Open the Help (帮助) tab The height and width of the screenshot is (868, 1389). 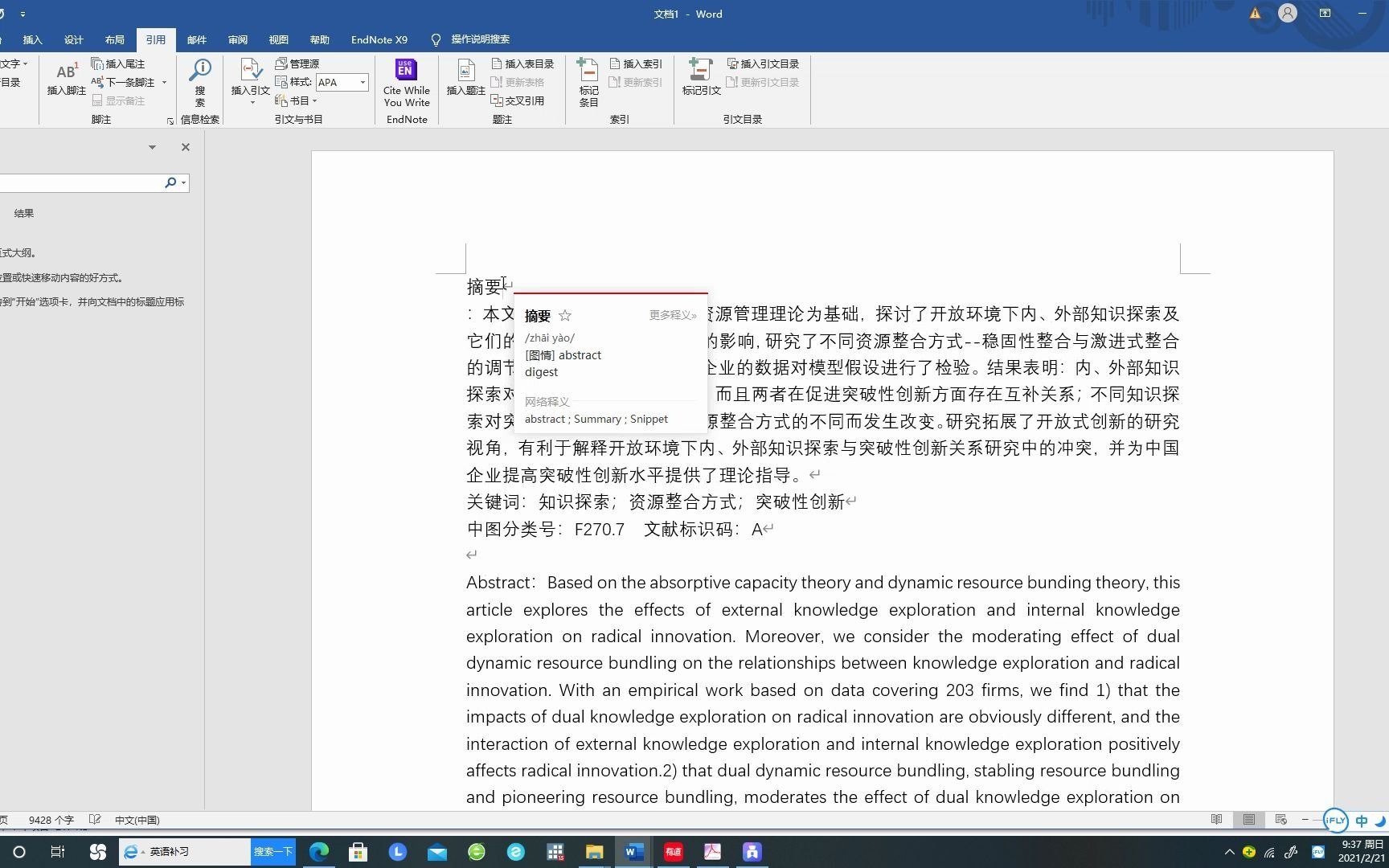(x=320, y=39)
